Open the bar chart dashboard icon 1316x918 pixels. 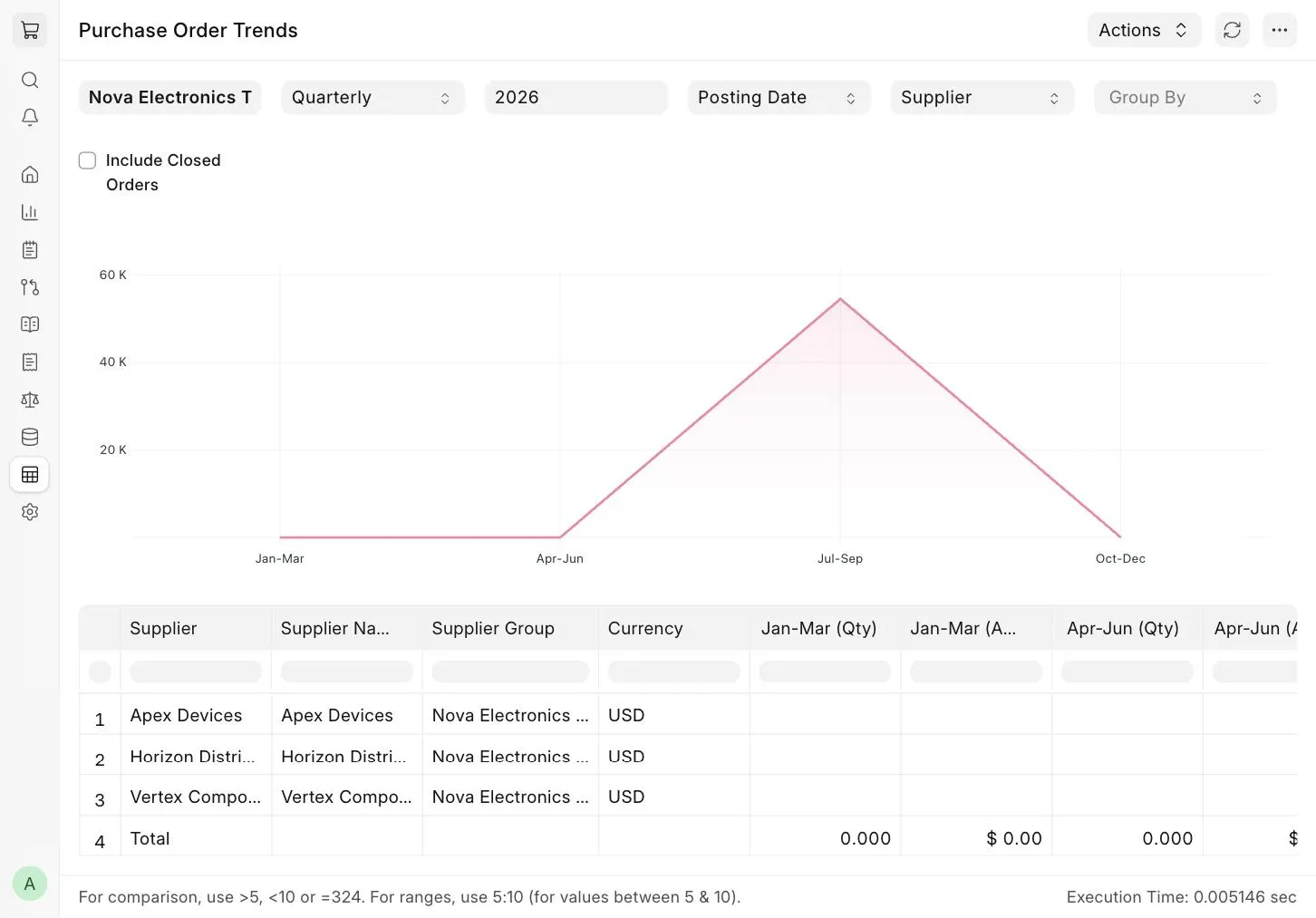30,212
